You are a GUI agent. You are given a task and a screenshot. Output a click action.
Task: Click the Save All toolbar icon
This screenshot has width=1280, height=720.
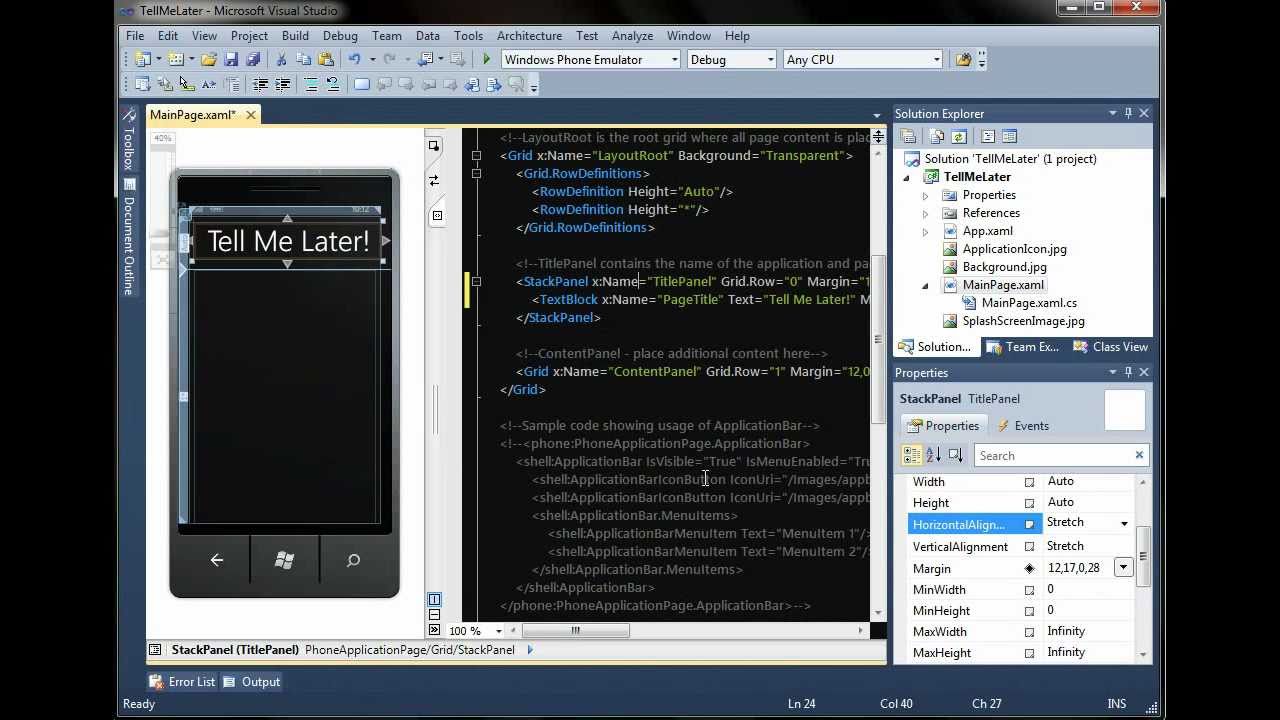pyautogui.click(x=253, y=60)
